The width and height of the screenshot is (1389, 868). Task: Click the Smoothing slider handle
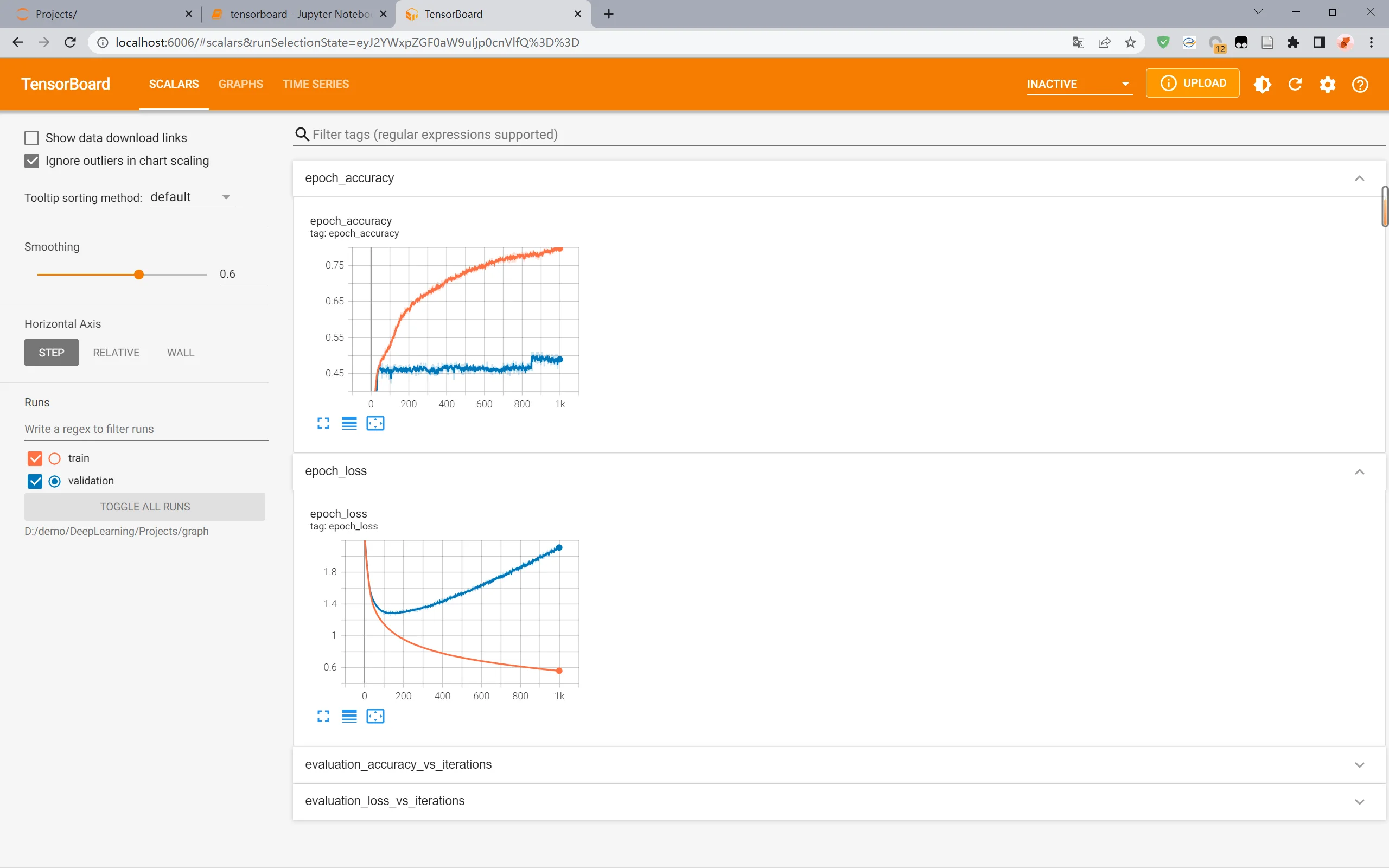click(139, 275)
